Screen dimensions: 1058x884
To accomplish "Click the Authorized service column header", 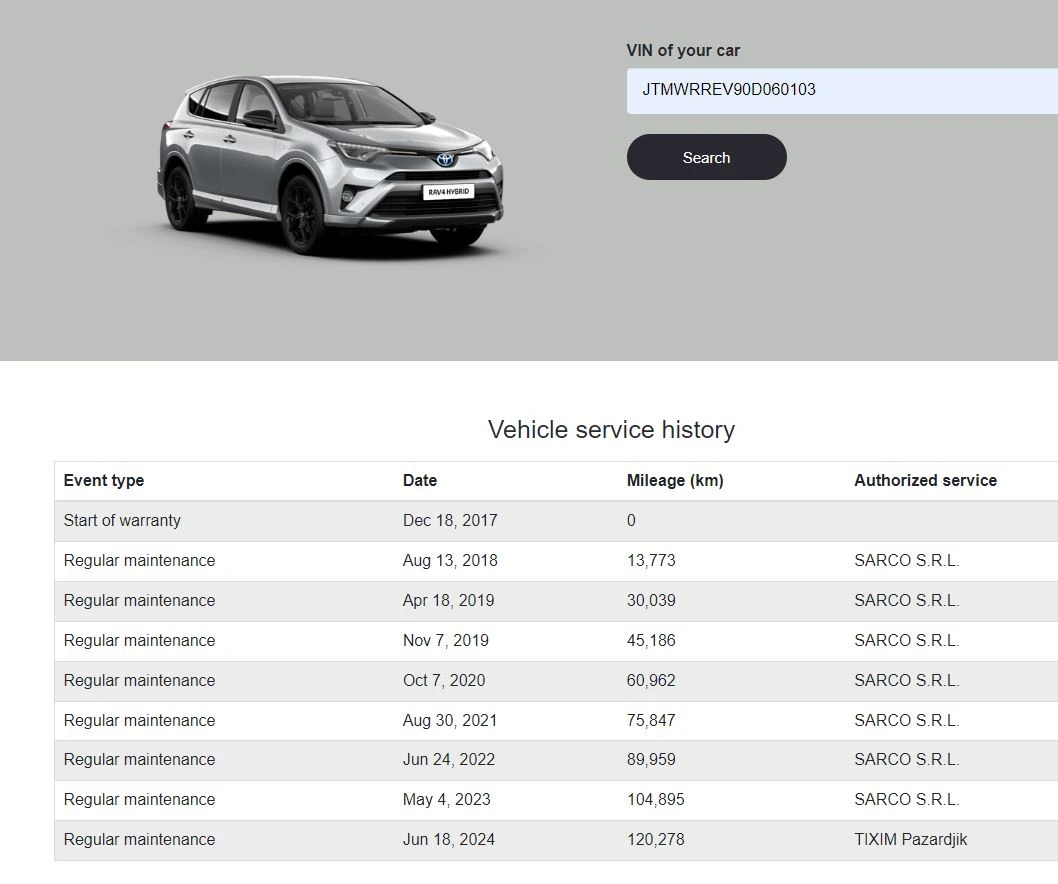I will click(925, 480).
